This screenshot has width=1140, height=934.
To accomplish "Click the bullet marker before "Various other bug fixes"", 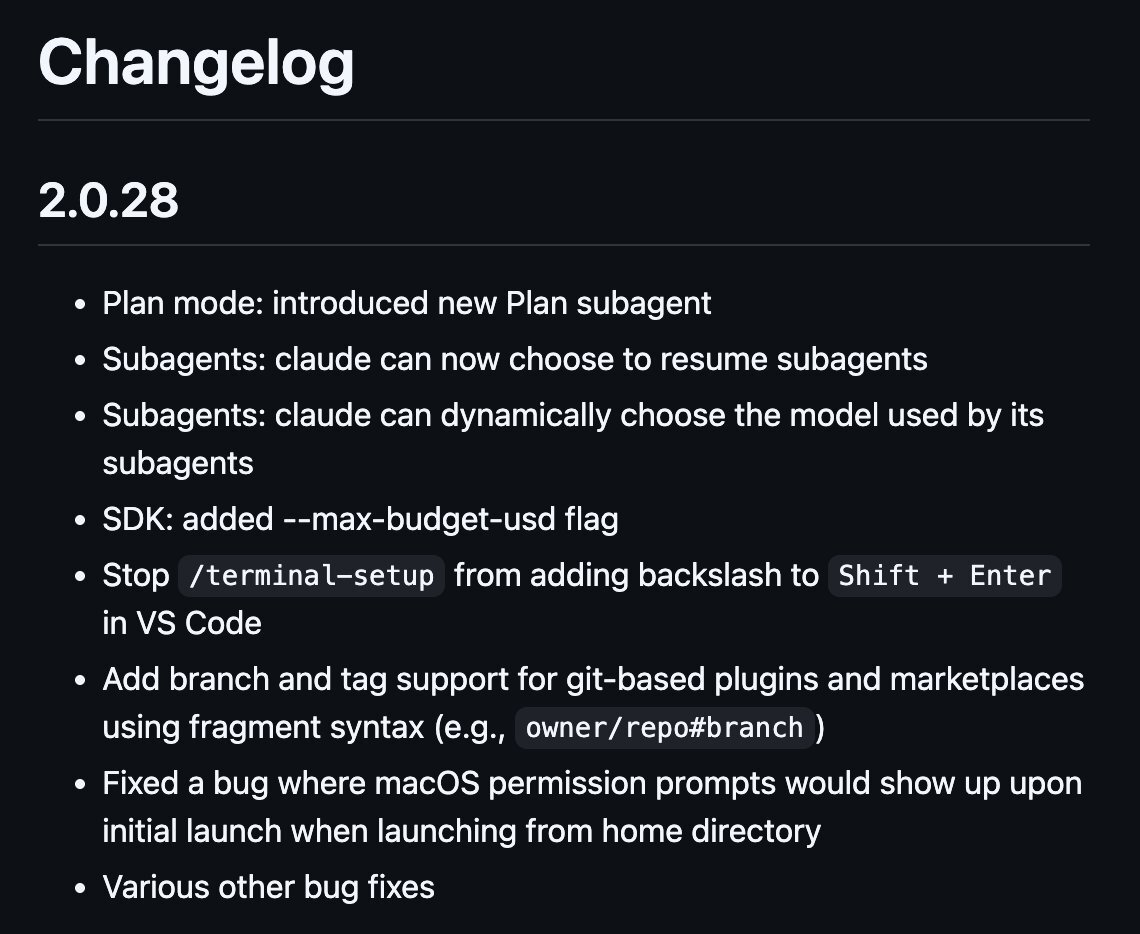I will pyautogui.click(x=82, y=888).
